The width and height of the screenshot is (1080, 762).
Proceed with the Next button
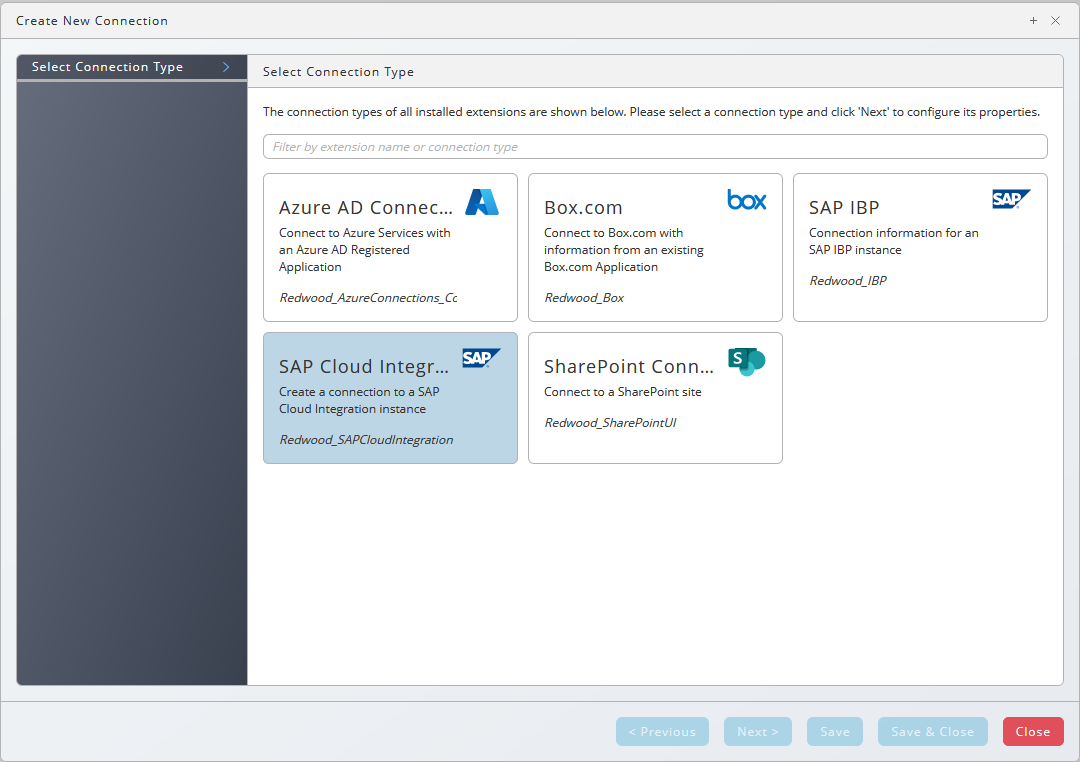(758, 732)
